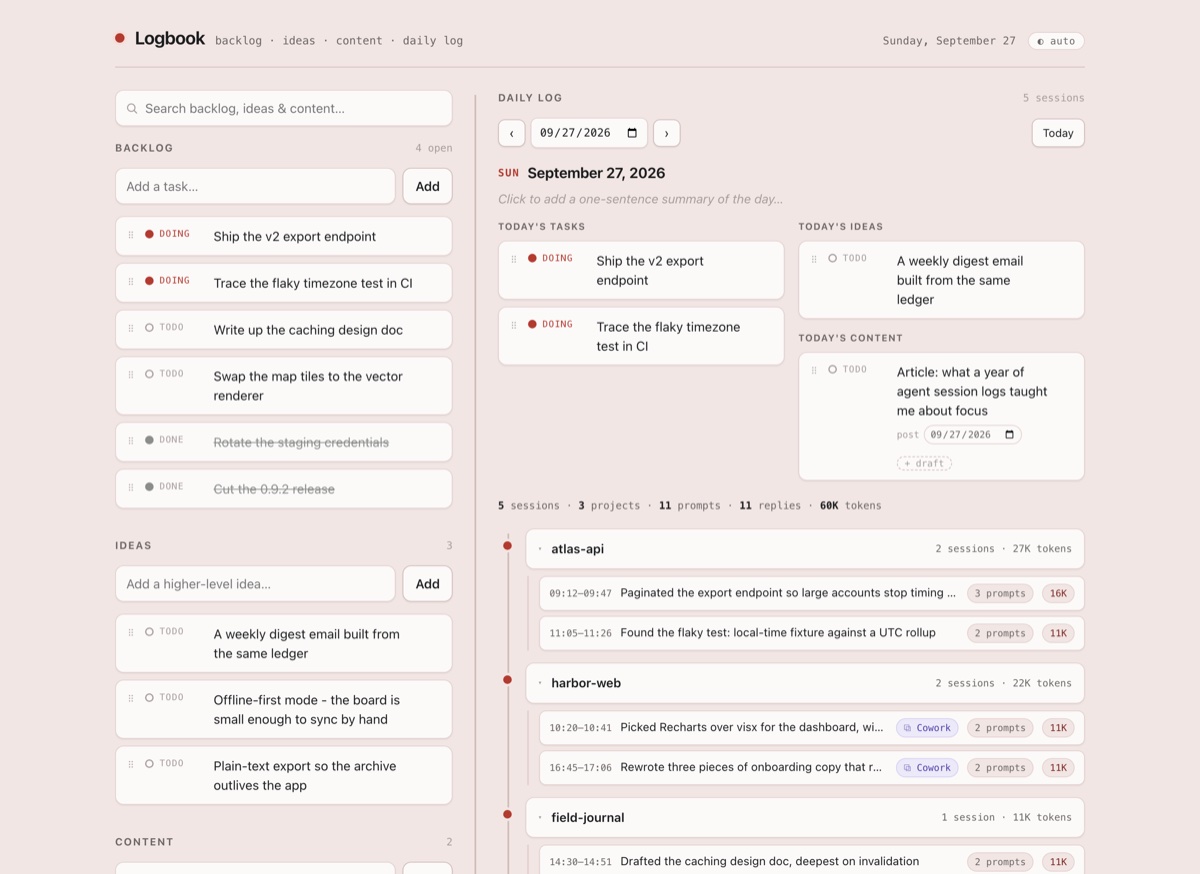
Task: Toggle DOING status on Trace the flaky timezone backlog item
Action: [167, 281]
